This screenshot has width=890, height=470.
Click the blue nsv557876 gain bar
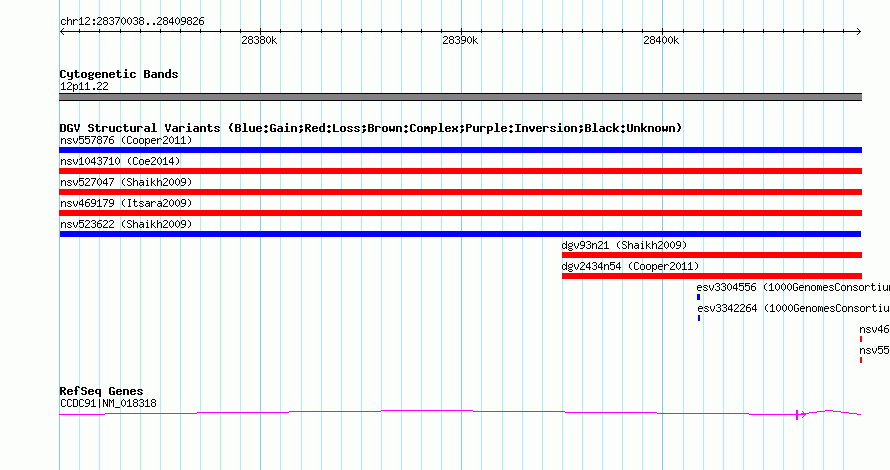(x=460, y=150)
